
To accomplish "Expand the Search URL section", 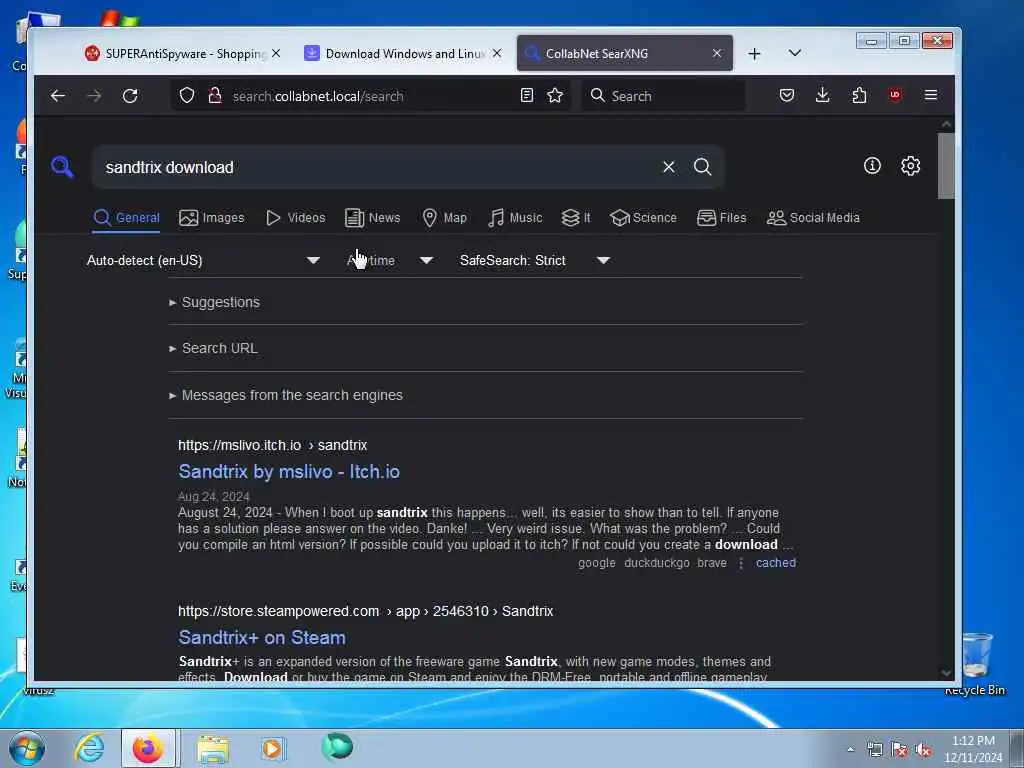I will (x=213, y=348).
